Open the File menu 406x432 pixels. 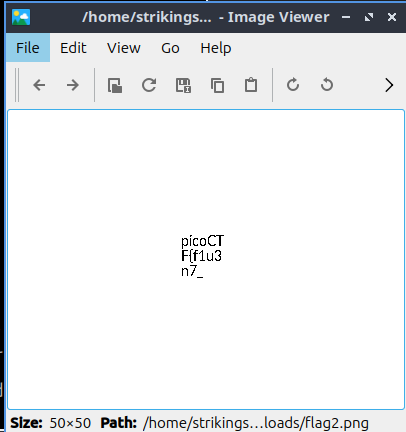(x=28, y=48)
